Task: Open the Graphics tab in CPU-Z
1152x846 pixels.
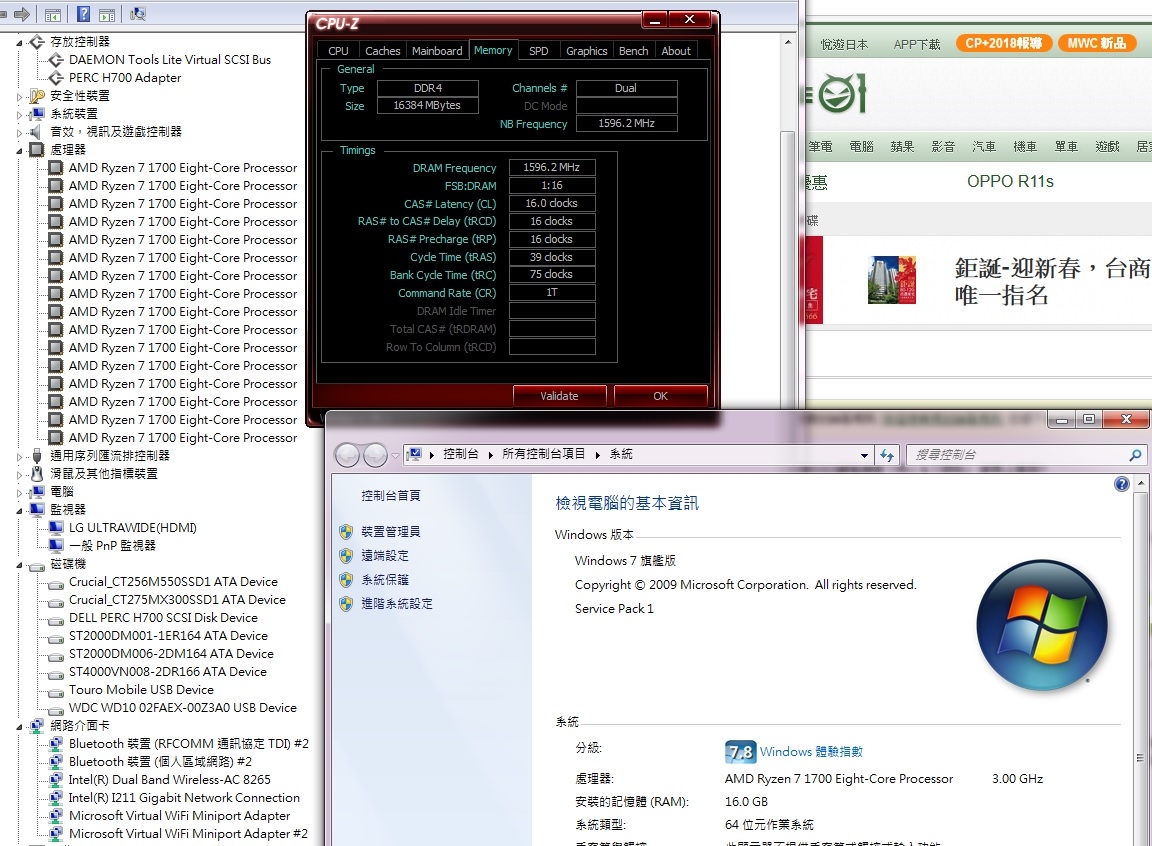Action: [586, 51]
